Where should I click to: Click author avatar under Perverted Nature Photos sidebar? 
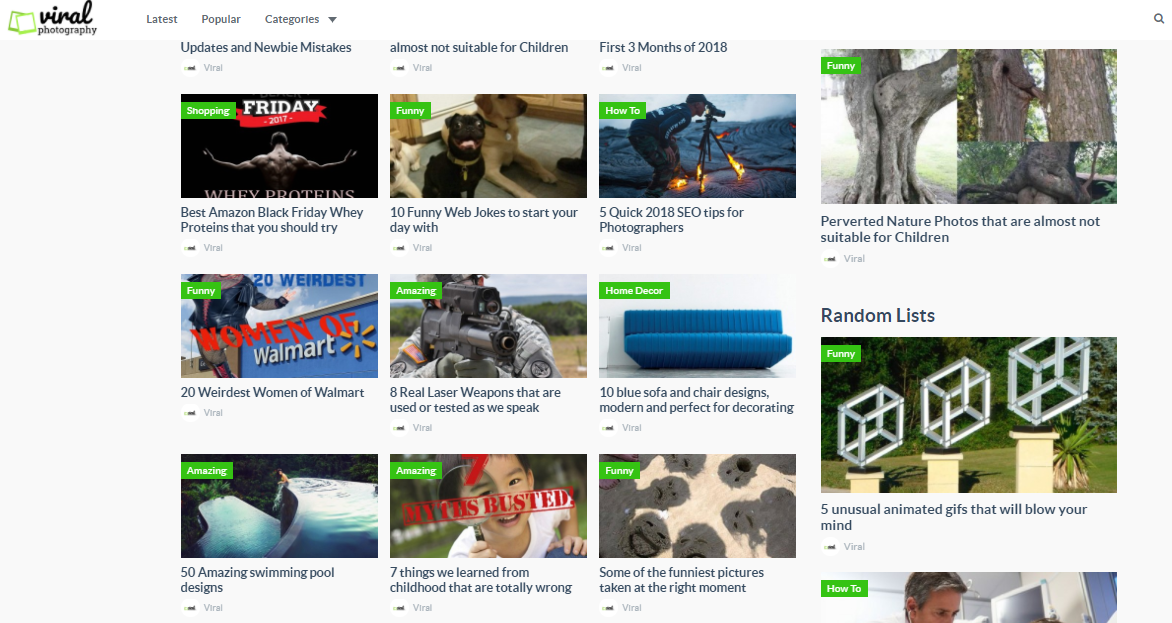pyautogui.click(x=830, y=258)
